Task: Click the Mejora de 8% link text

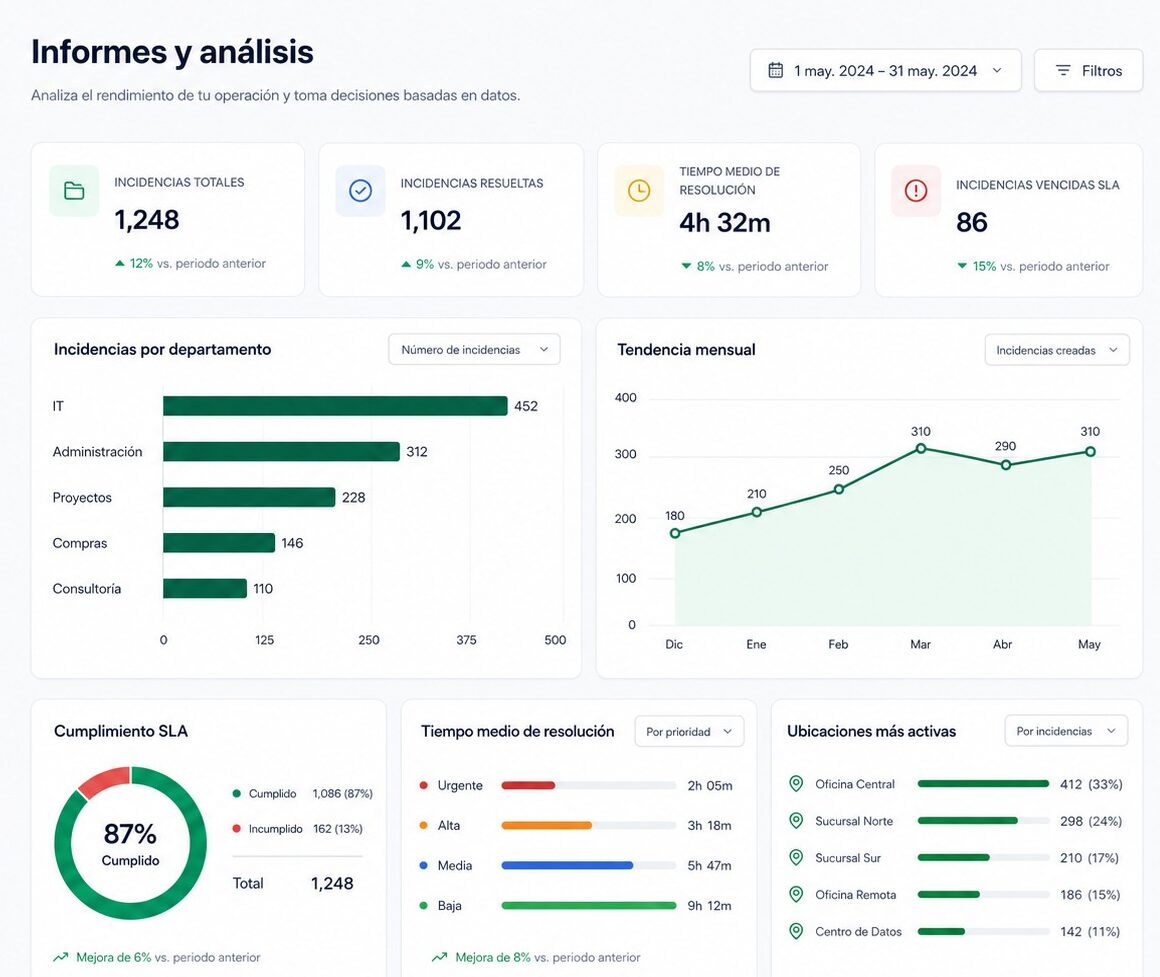Action: tap(493, 957)
